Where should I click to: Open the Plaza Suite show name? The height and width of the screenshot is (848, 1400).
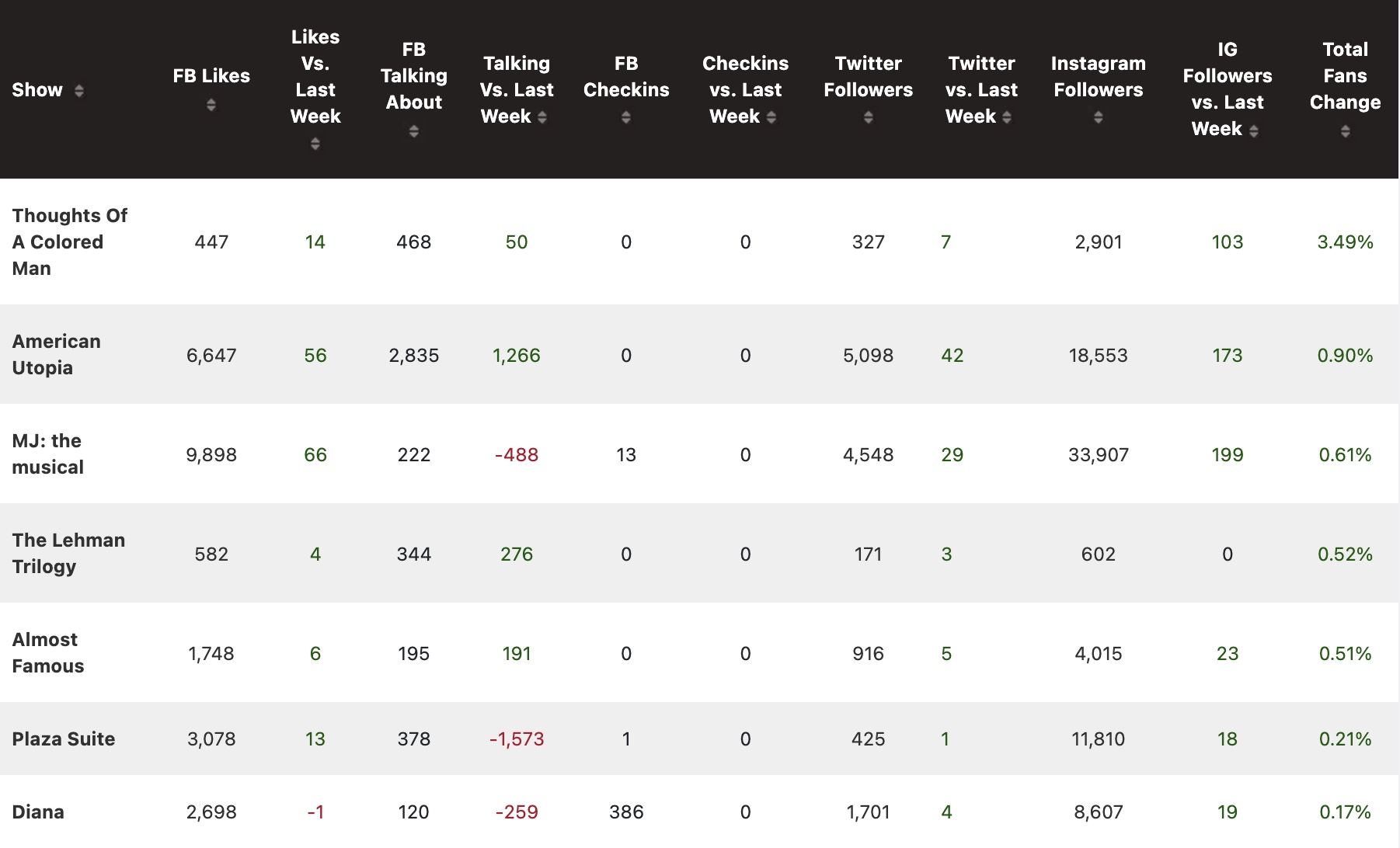pyautogui.click(x=64, y=739)
